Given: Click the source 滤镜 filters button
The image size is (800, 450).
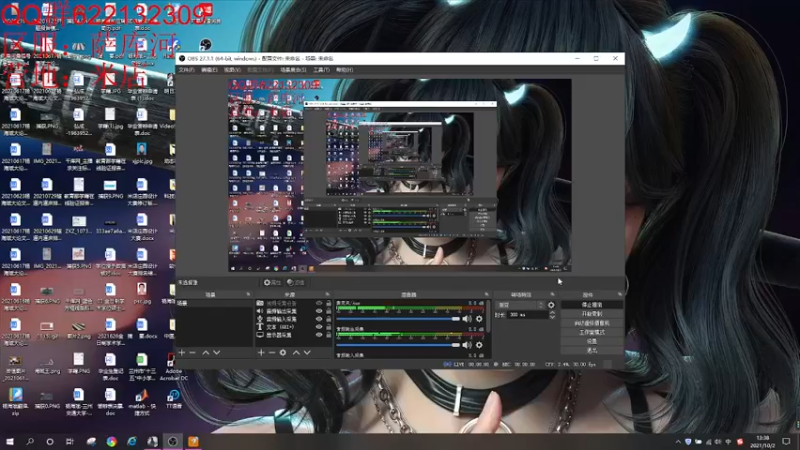Looking at the screenshot, I should tap(296, 282).
